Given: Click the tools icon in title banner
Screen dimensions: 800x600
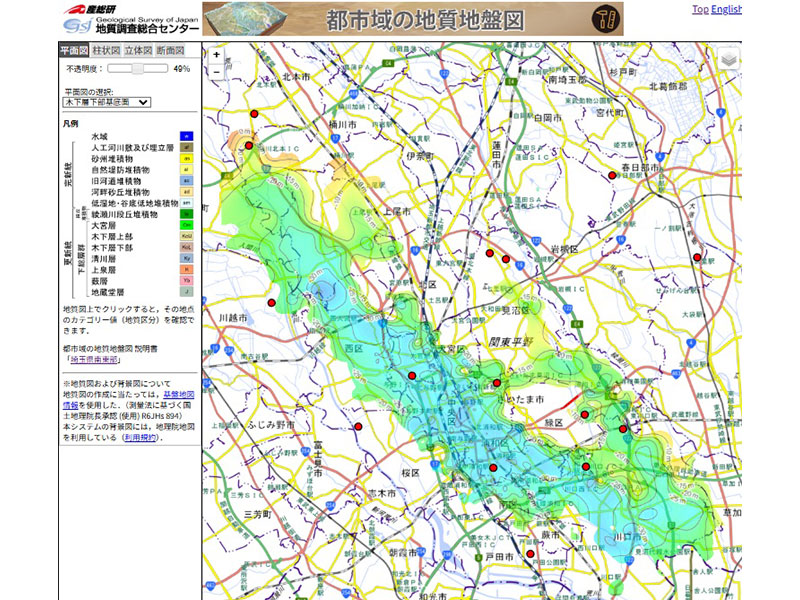Looking at the screenshot, I should (603, 18).
